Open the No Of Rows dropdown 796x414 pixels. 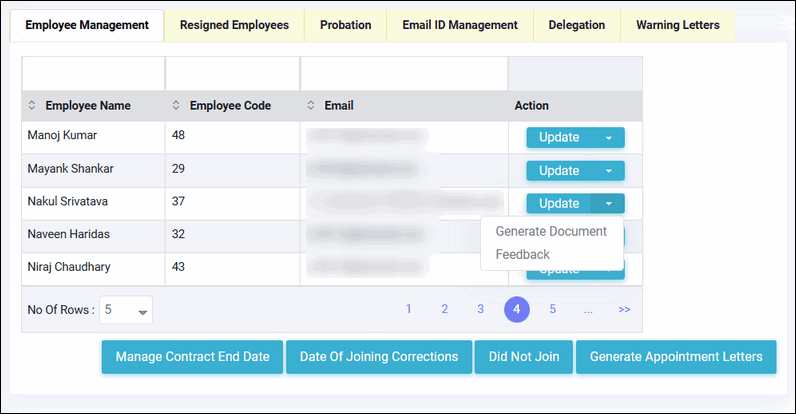[127, 311]
